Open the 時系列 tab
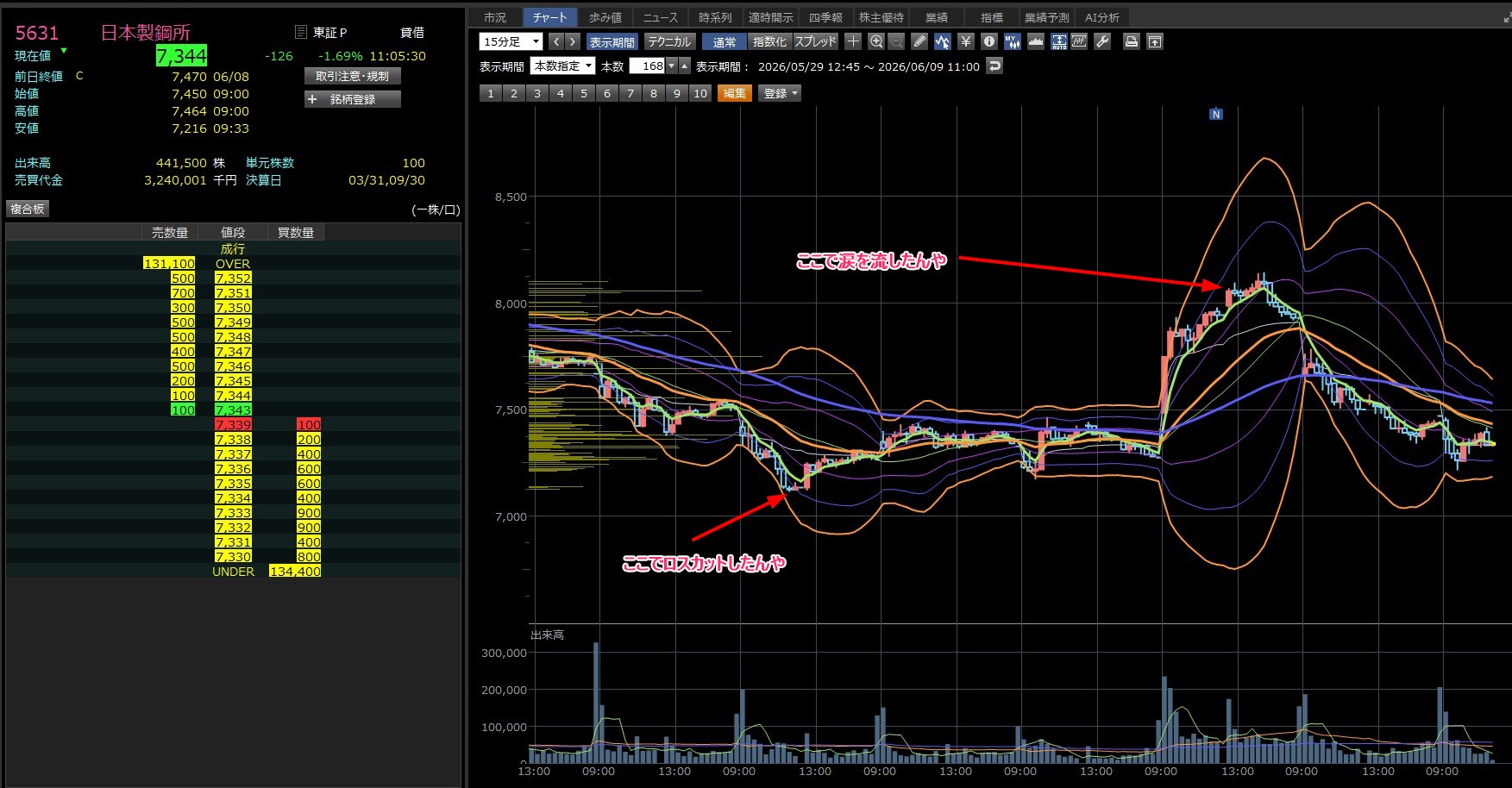1512x788 pixels. pos(715,17)
